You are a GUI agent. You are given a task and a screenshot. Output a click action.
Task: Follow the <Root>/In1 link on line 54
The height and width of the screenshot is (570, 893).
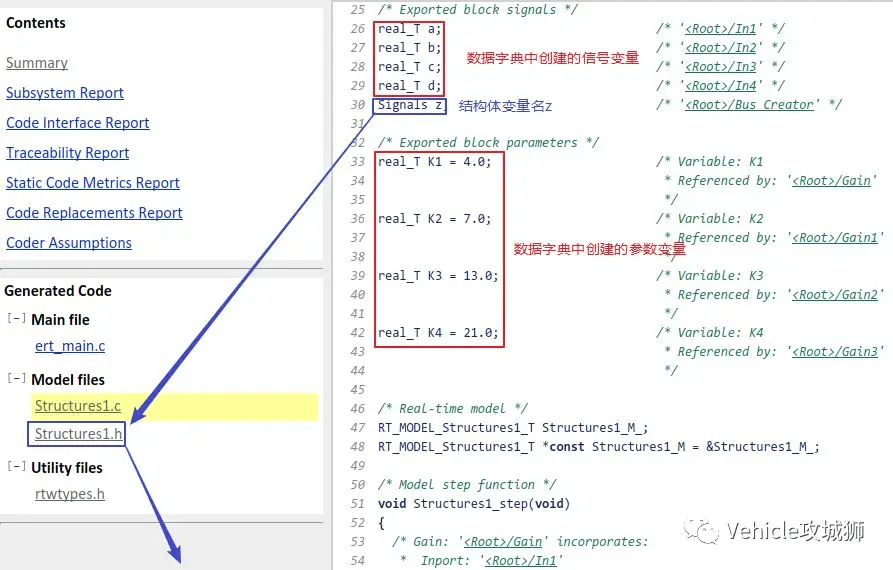click(x=521, y=561)
